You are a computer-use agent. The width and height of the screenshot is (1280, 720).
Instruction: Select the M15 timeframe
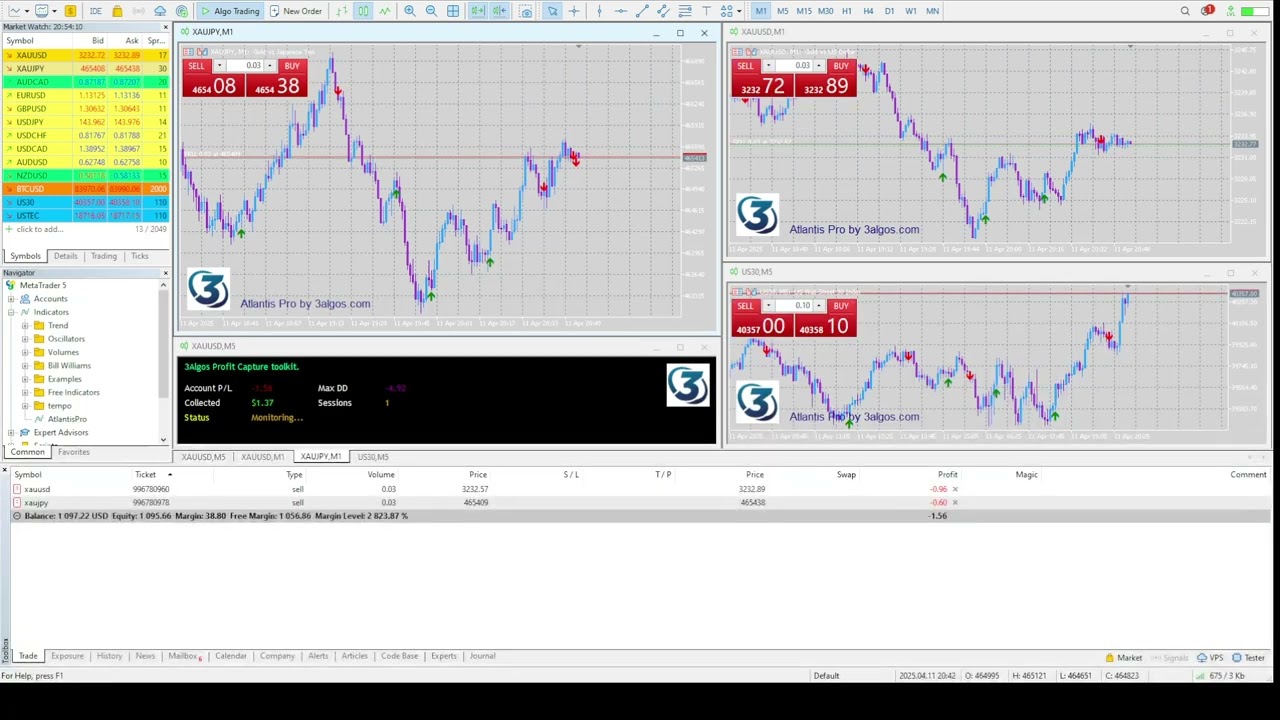pos(803,11)
